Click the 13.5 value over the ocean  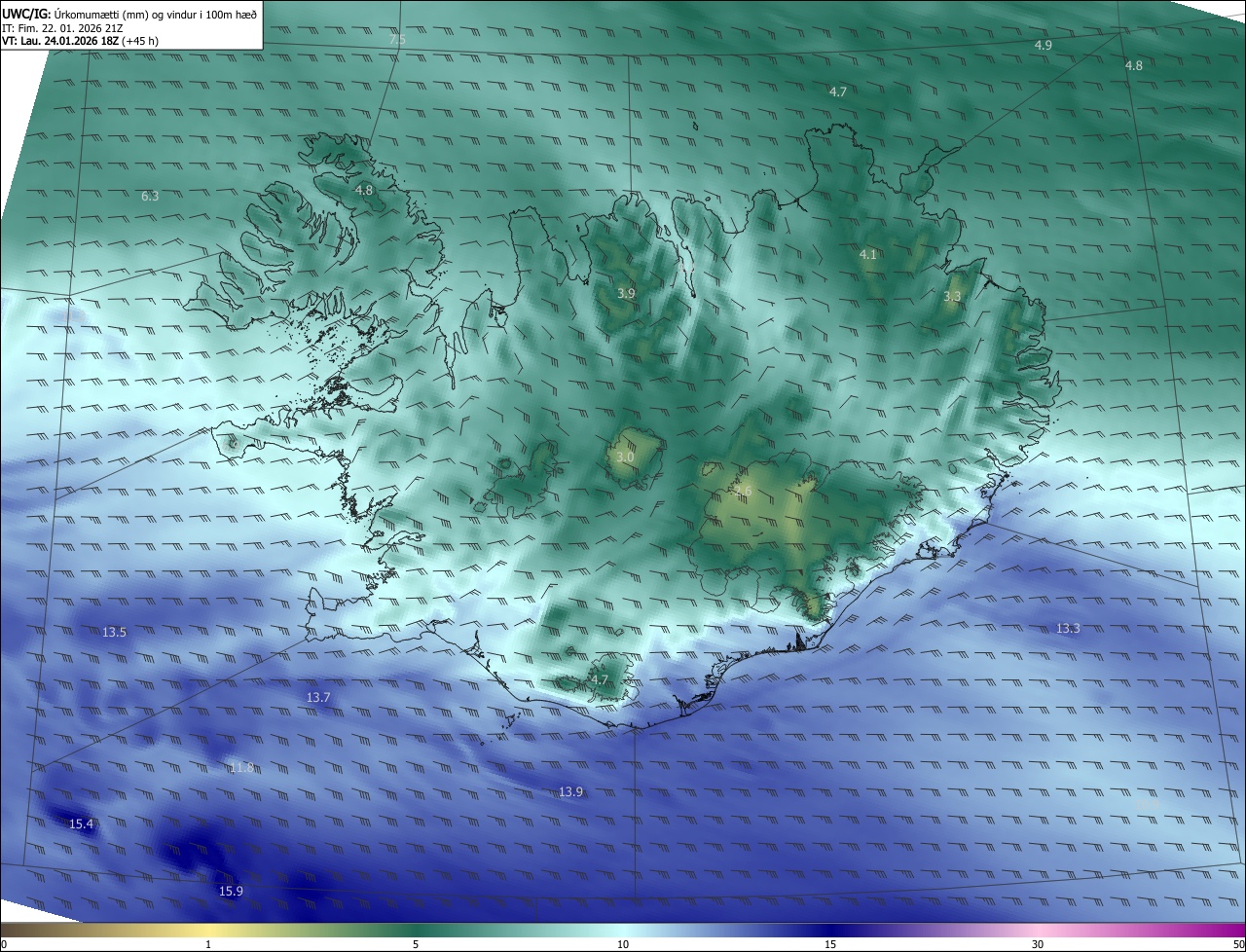click(x=114, y=632)
